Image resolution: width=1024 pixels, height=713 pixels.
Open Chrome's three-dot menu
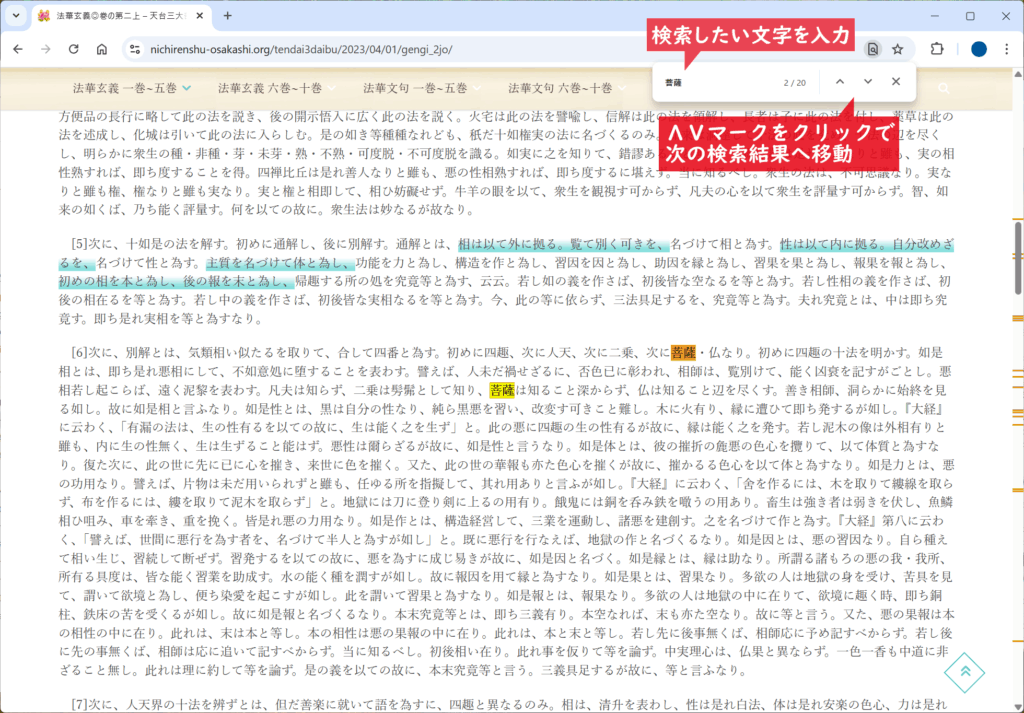tap(1005, 49)
